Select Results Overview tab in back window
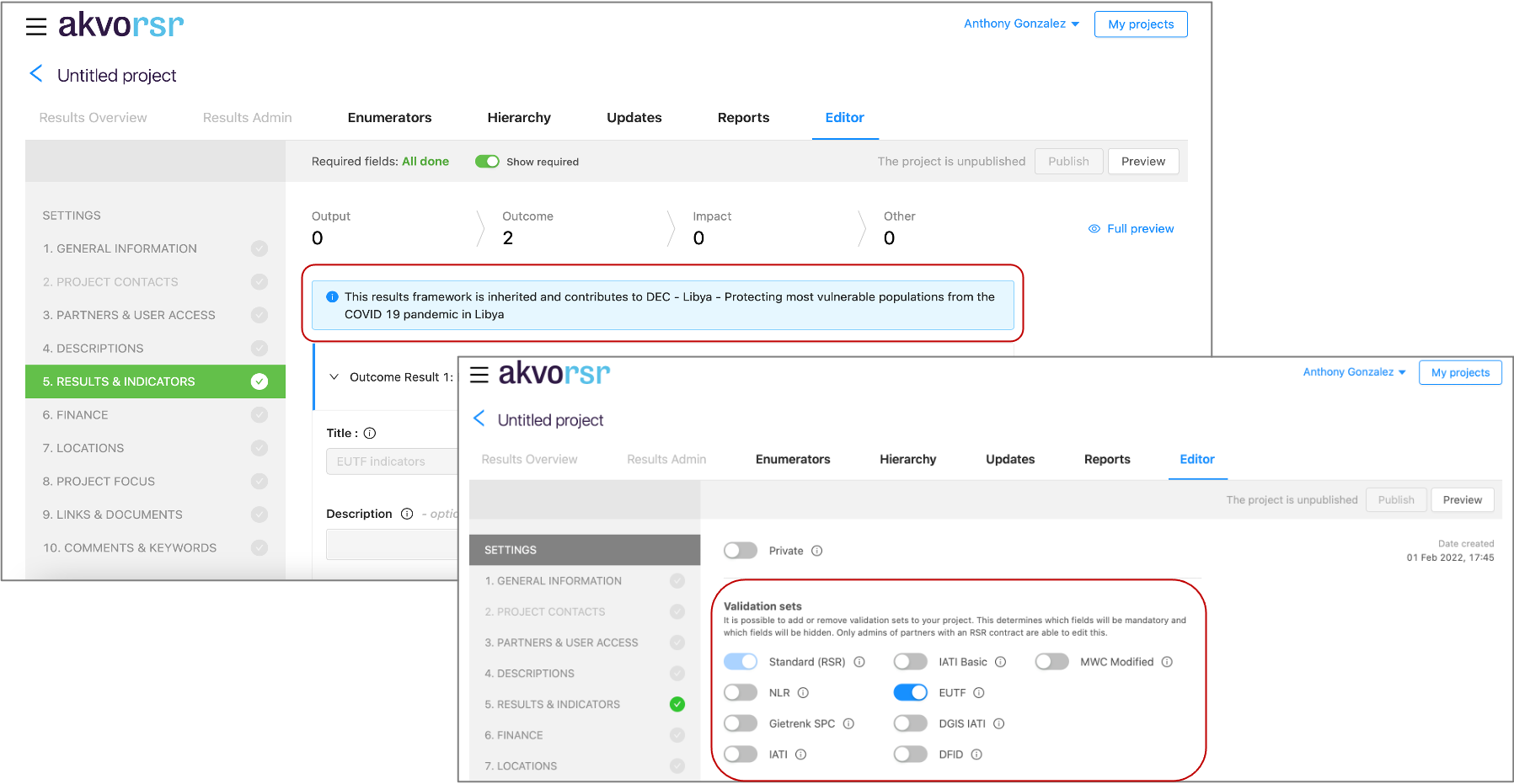 [93, 118]
